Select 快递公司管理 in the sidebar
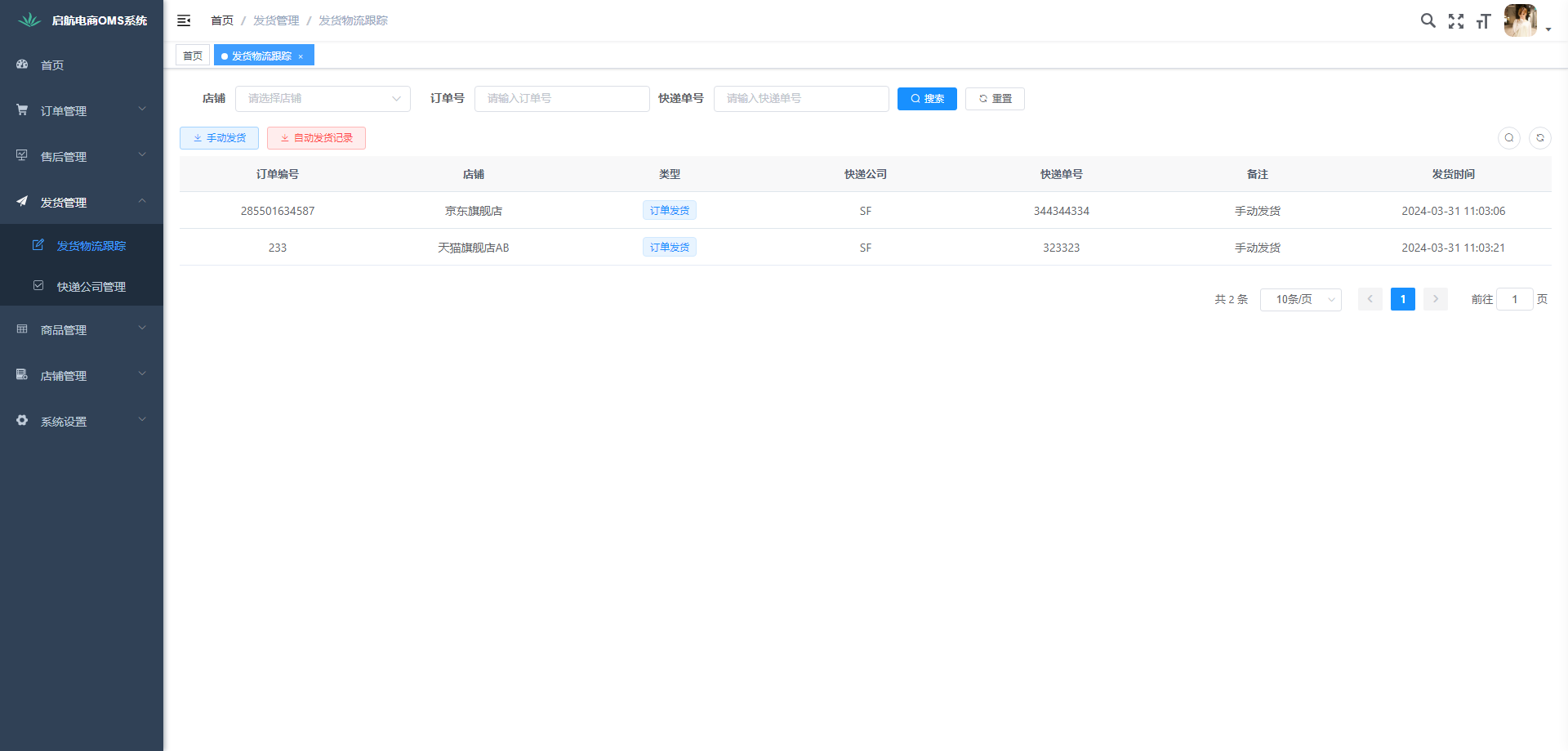The image size is (1568, 751). click(x=91, y=287)
